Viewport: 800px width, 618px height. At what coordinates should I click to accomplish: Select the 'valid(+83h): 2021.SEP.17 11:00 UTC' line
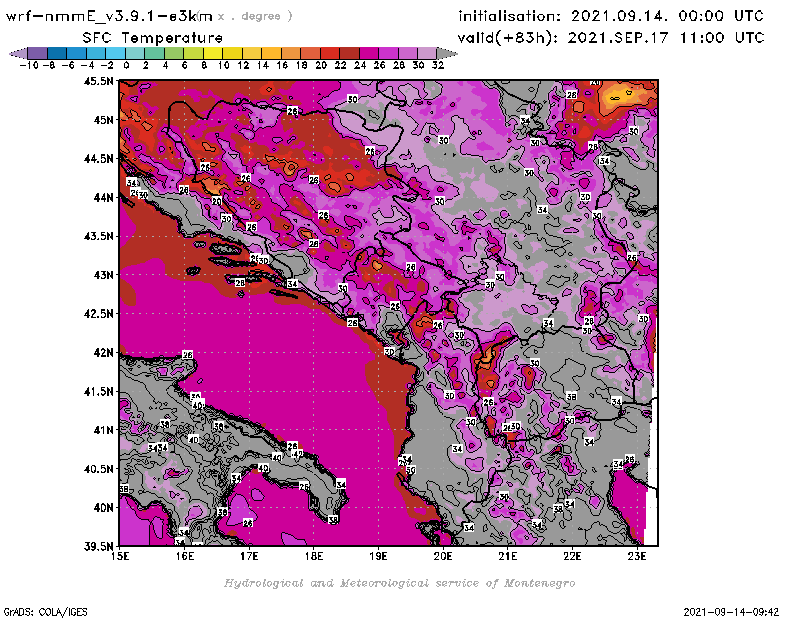pos(611,38)
